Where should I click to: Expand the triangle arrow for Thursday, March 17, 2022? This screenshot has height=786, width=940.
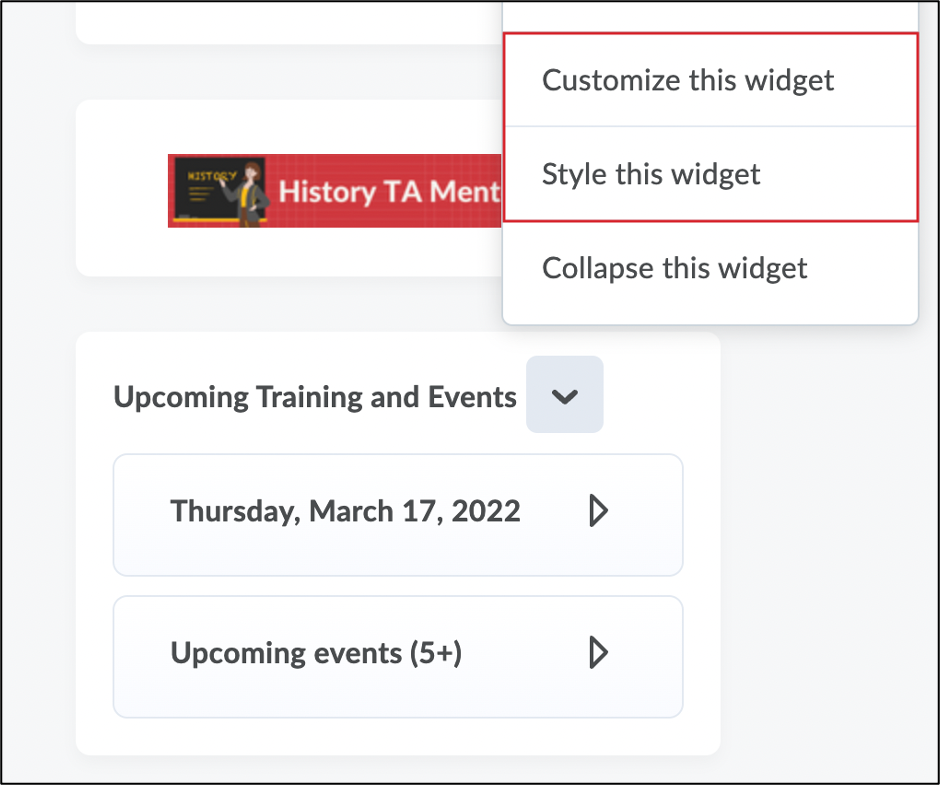click(x=598, y=512)
